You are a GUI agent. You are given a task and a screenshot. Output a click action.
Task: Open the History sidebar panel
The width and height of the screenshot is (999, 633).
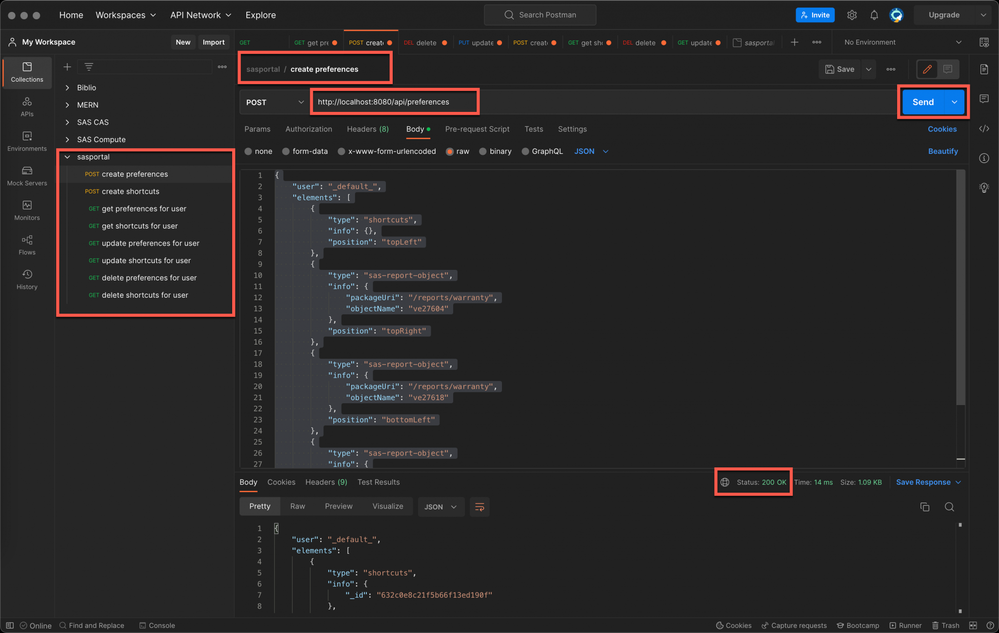[x=27, y=279]
